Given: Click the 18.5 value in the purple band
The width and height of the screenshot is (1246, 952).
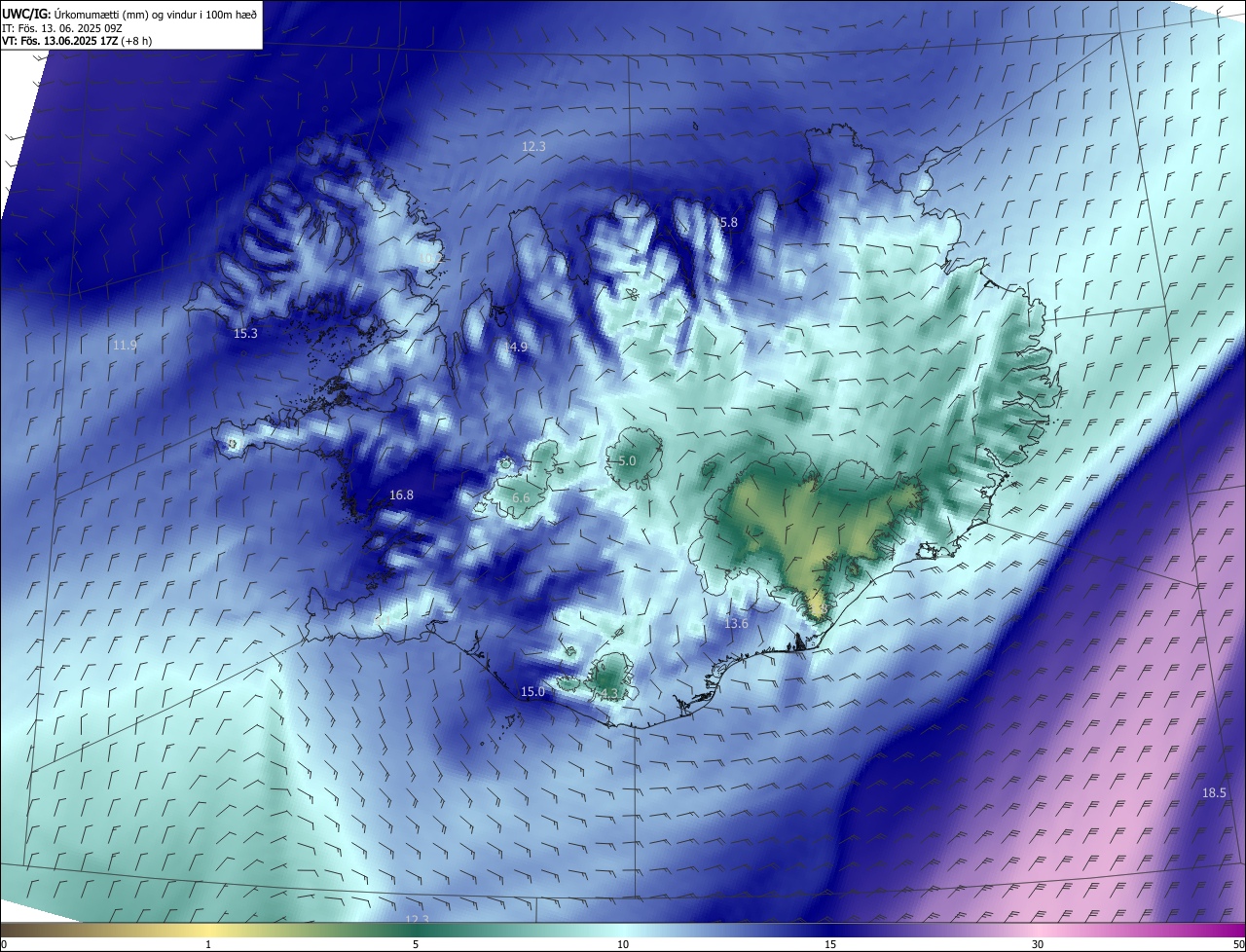Looking at the screenshot, I should [x=1214, y=793].
